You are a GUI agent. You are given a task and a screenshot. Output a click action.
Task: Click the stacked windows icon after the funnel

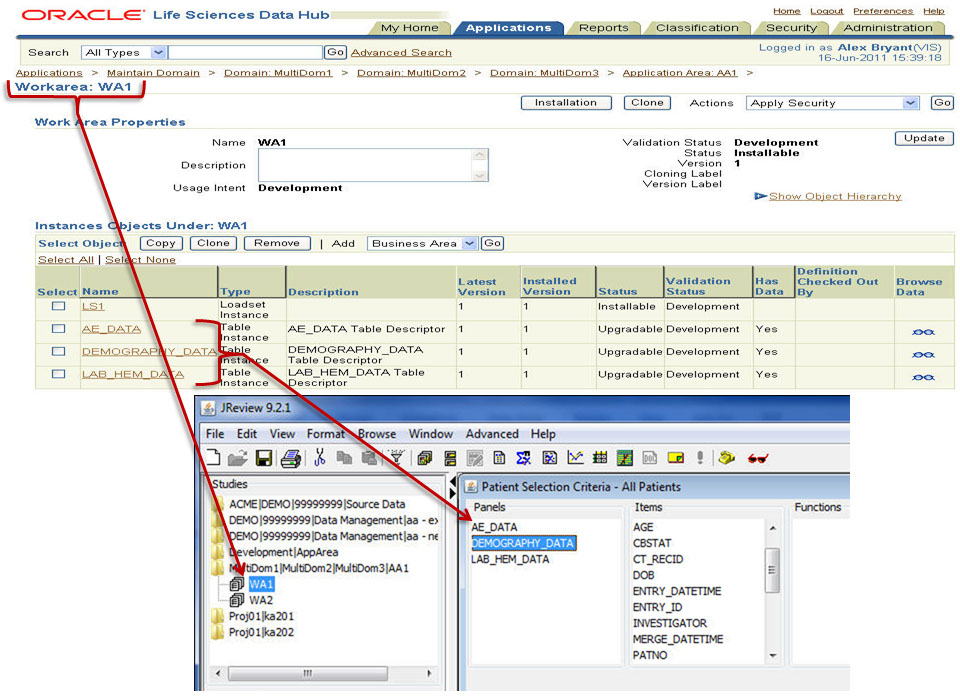coord(425,457)
